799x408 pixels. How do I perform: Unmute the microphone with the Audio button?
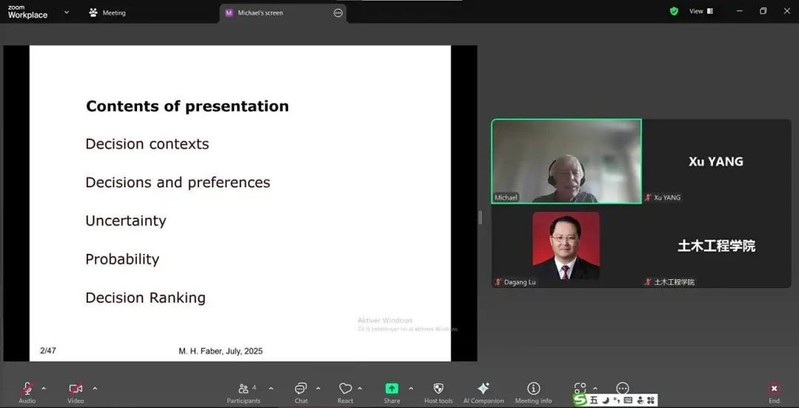pyautogui.click(x=27, y=388)
